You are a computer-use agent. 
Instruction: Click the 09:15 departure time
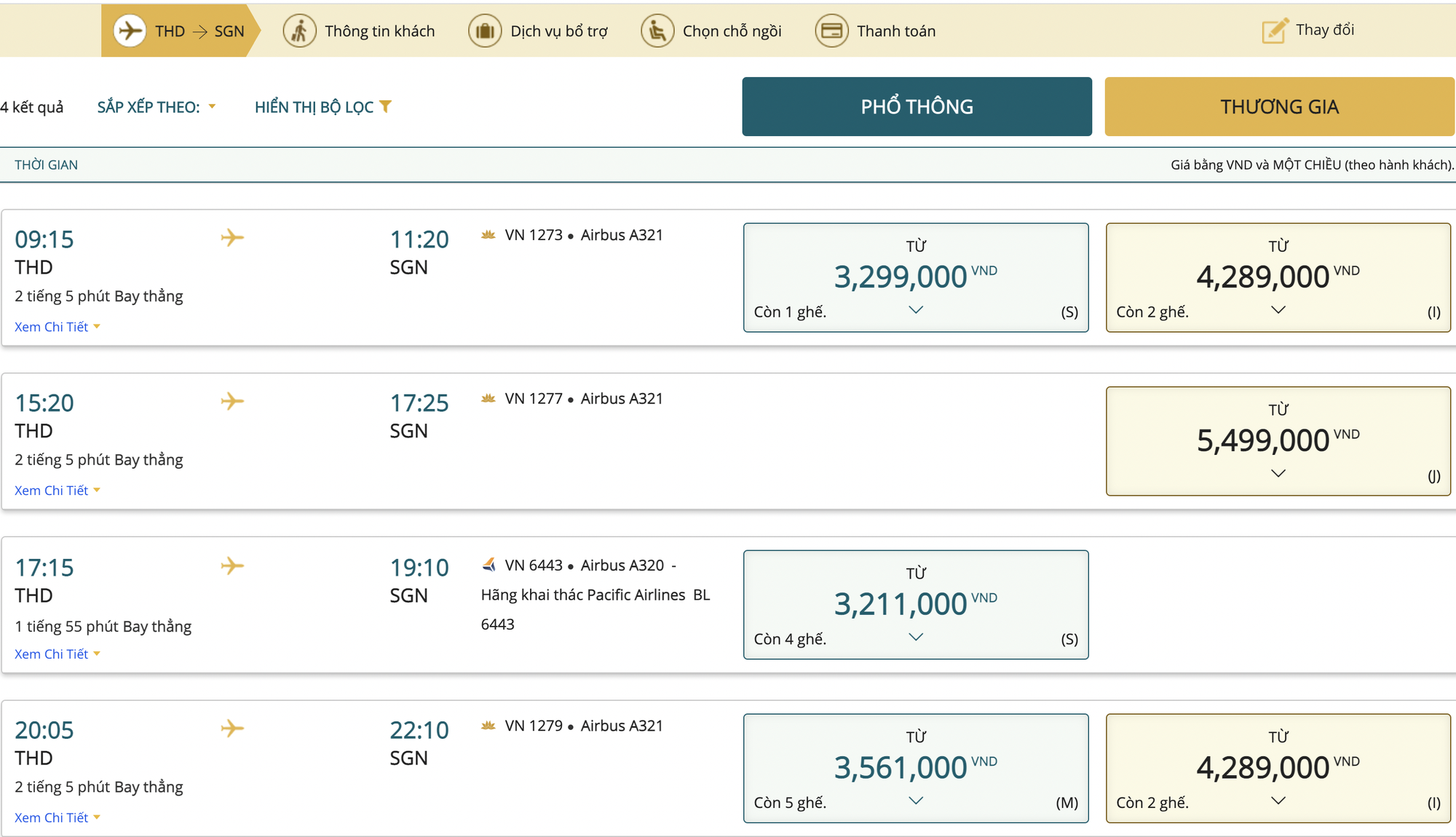pos(44,239)
